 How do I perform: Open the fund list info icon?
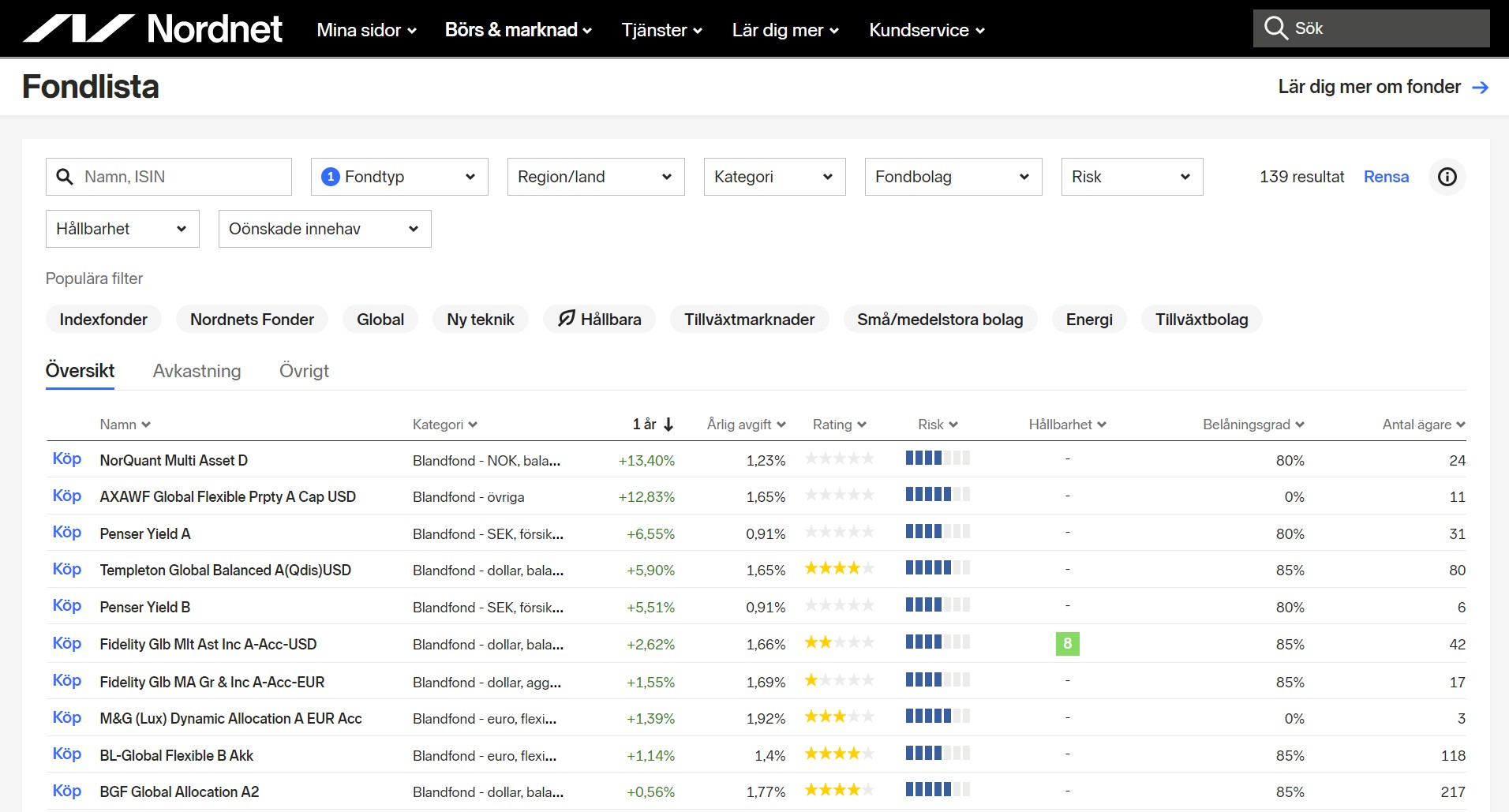1447,177
